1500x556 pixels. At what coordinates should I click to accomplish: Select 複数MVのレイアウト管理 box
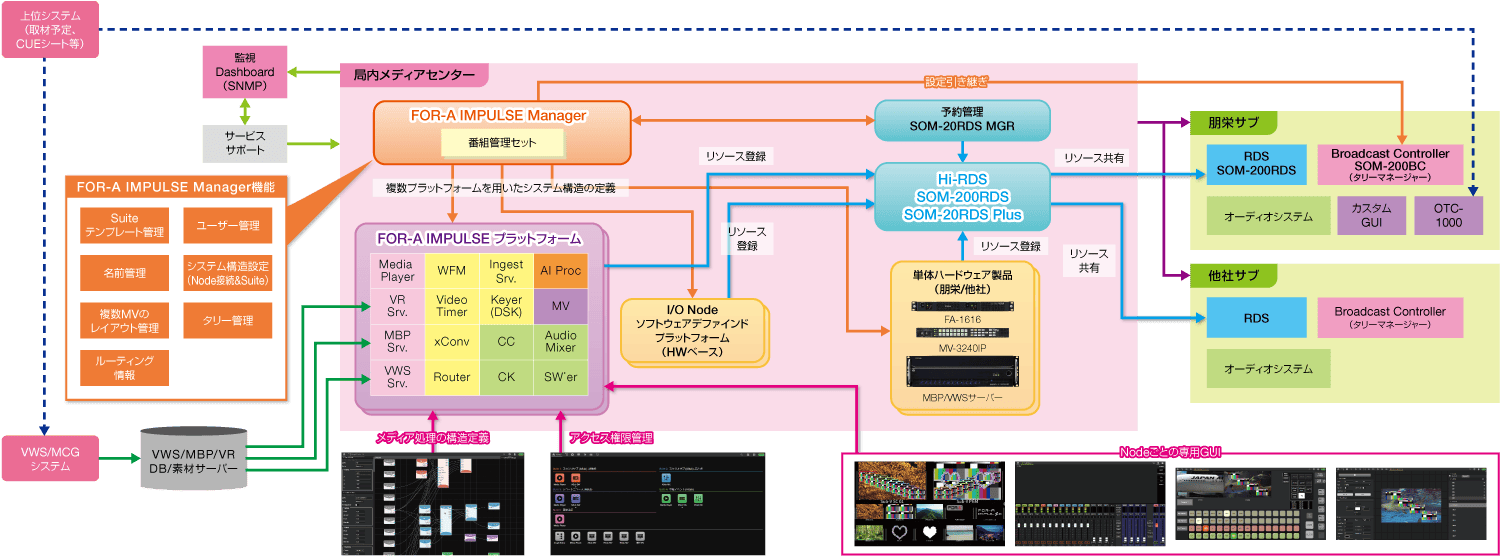(x=125, y=321)
